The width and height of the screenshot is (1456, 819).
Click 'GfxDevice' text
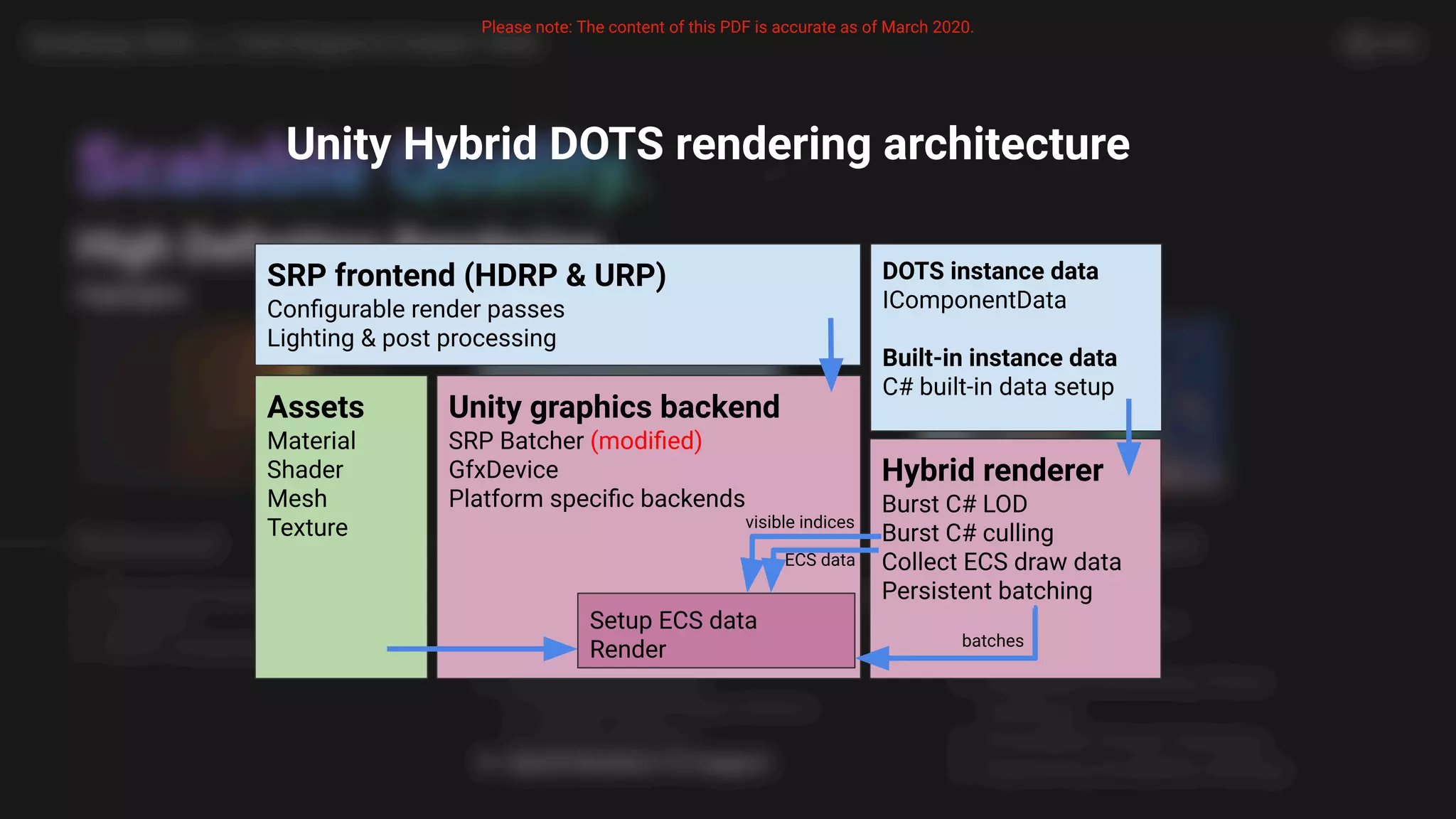click(x=503, y=470)
